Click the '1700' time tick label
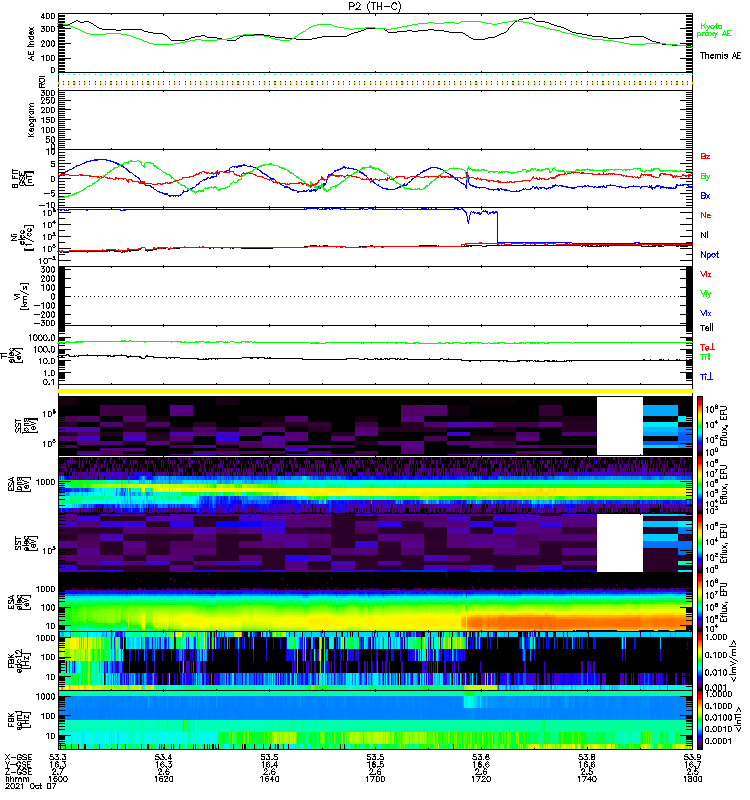The image size is (750, 800). (375, 779)
